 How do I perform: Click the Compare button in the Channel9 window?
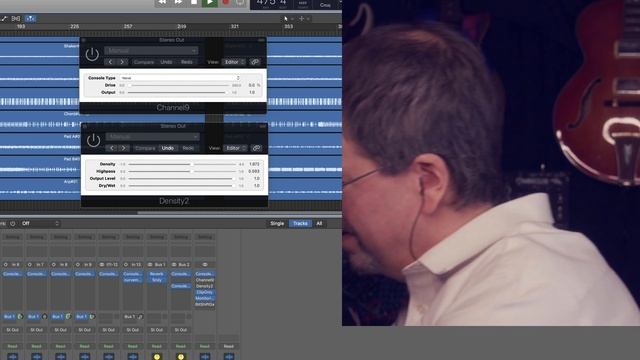tap(144, 62)
